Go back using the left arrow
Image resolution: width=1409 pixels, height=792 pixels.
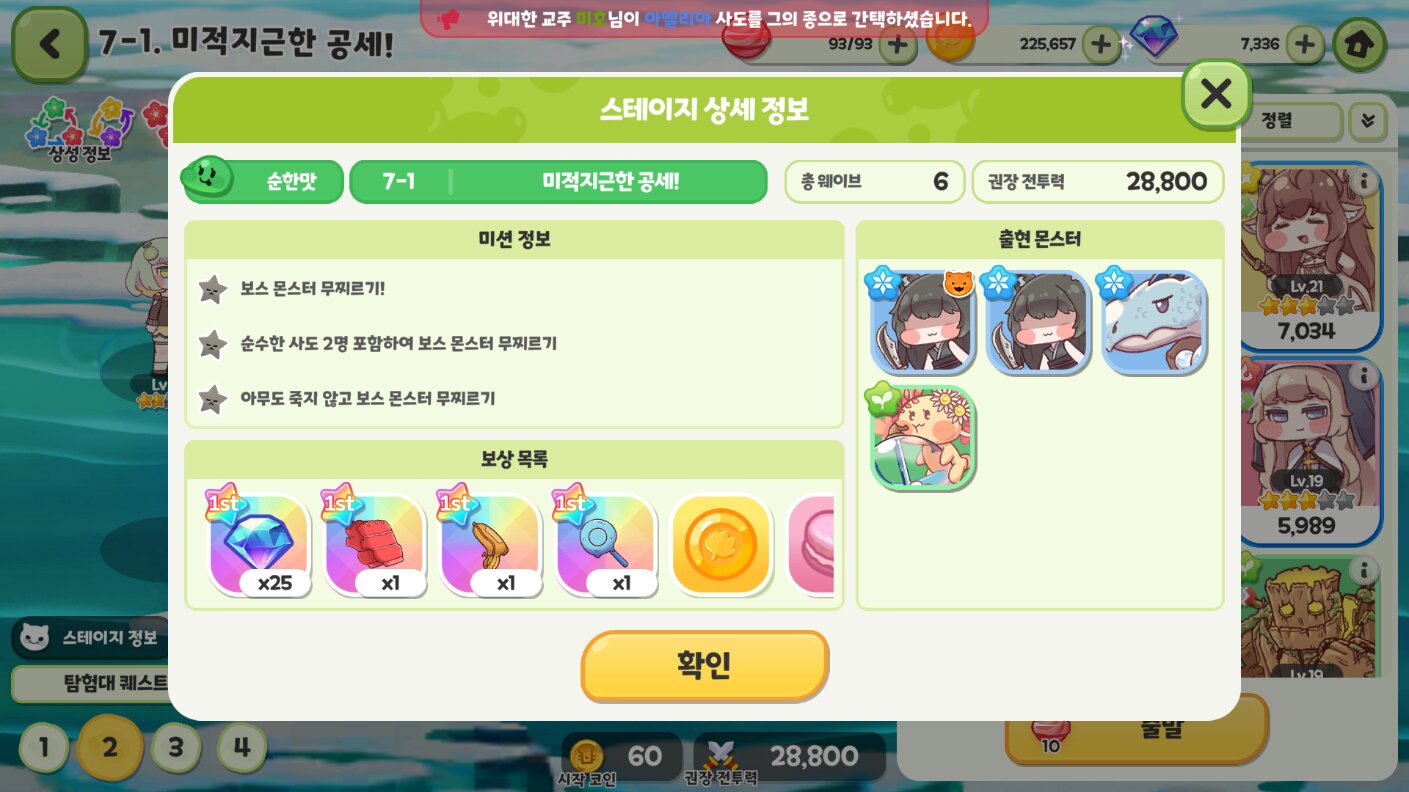48,44
